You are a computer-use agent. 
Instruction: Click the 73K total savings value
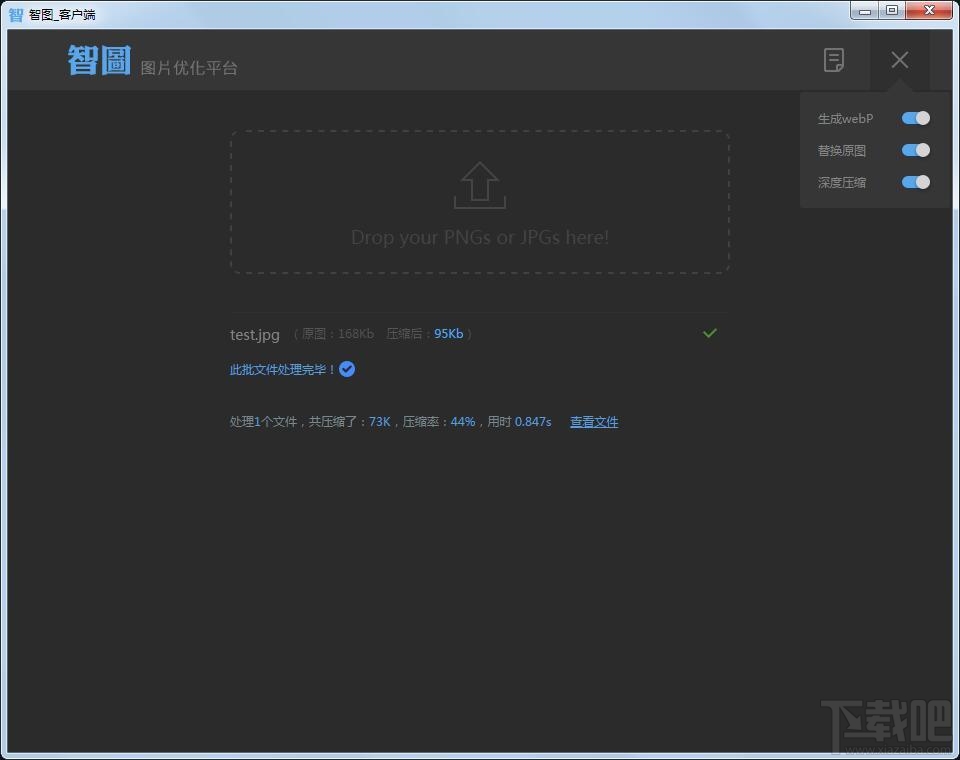pyautogui.click(x=379, y=421)
